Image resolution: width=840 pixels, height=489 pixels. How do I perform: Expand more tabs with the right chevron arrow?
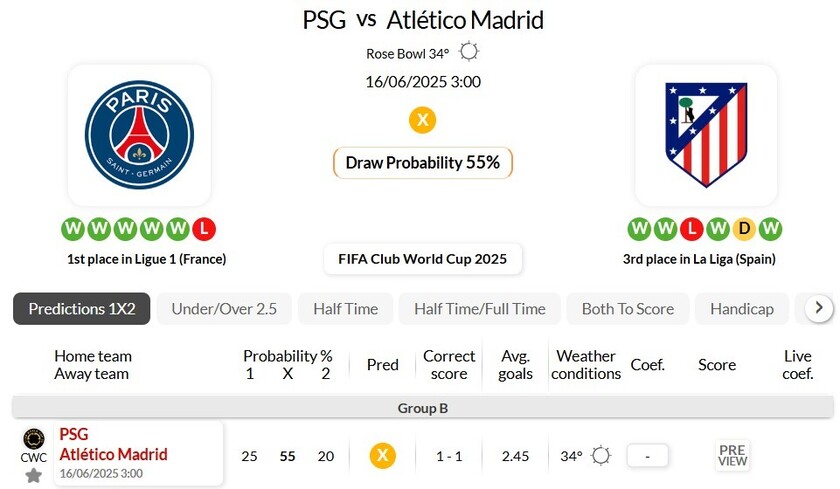tap(819, 308)
